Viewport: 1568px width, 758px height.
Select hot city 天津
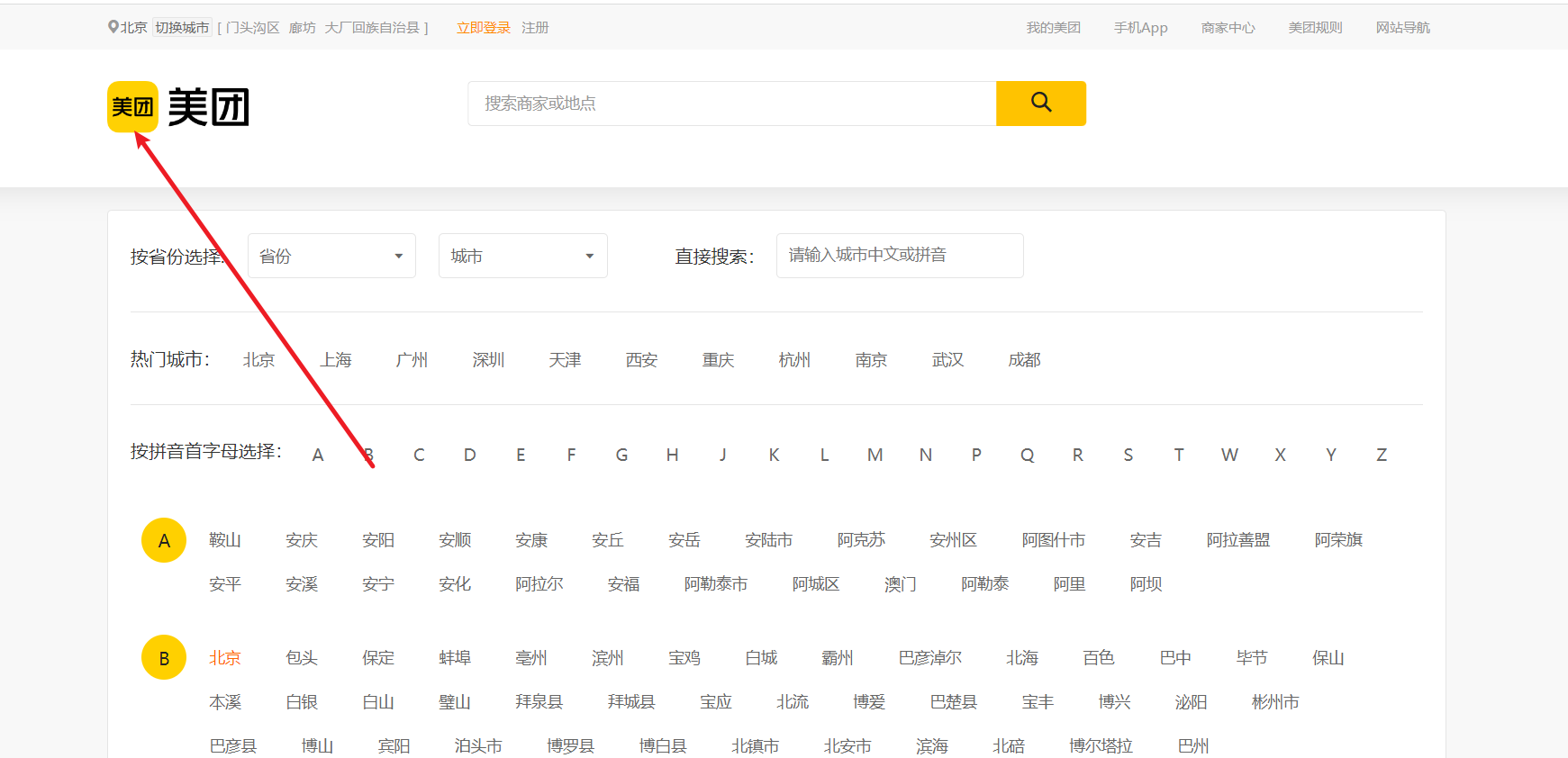[x=566, y=360]
